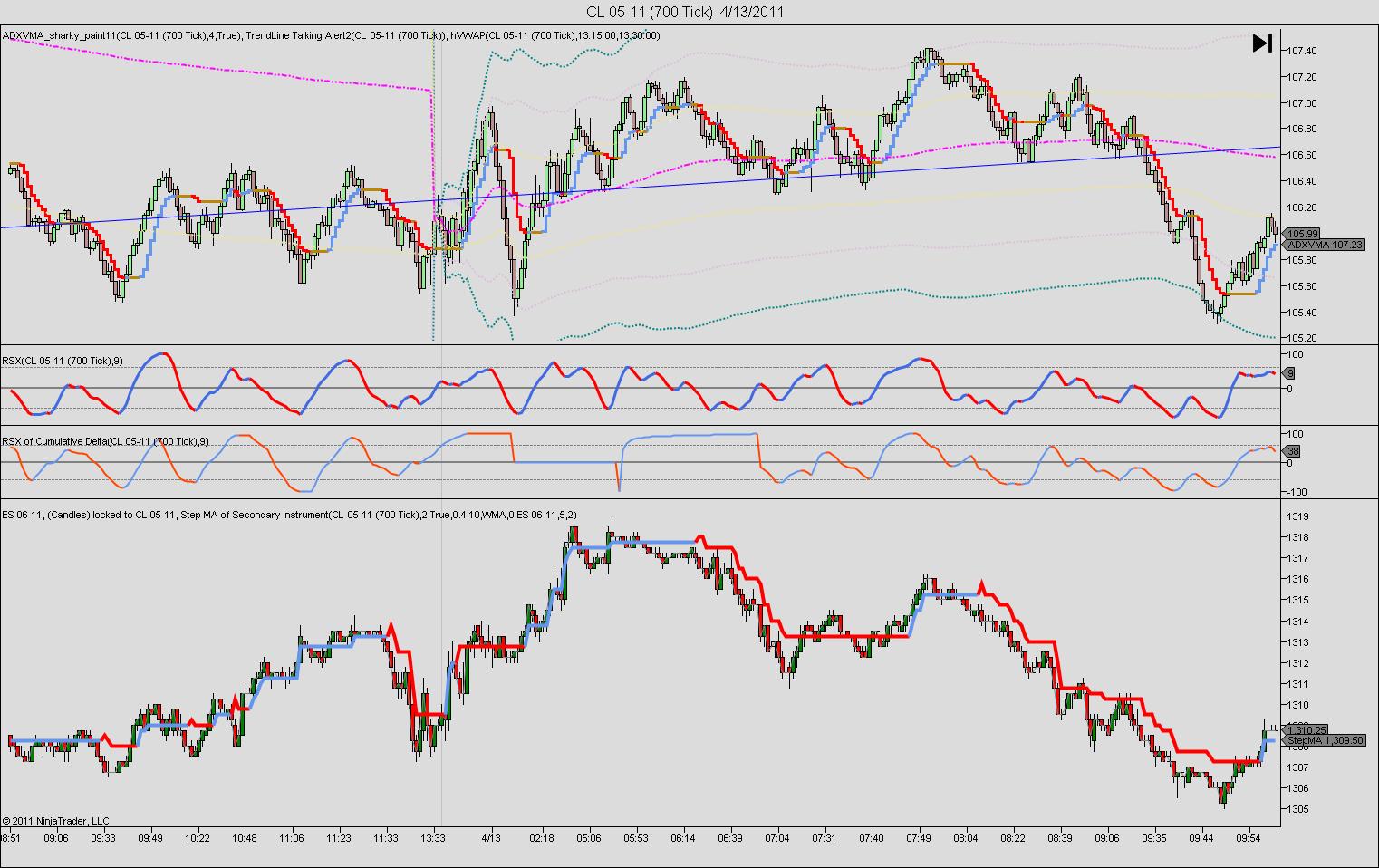The height and width of the screenshot is (868, 1379).
Task: Click the 09:49 time axis label
Action: [150, 838]
